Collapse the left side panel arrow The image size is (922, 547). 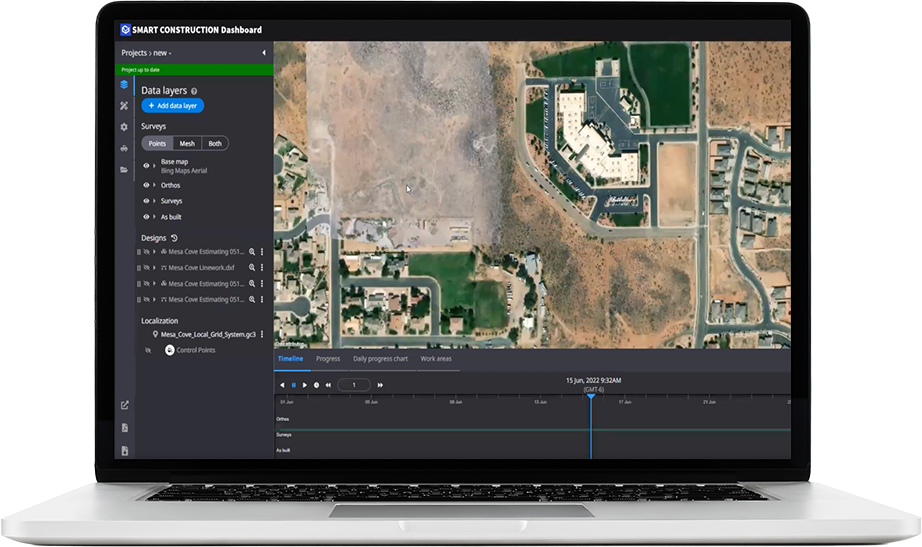point(263,53)
